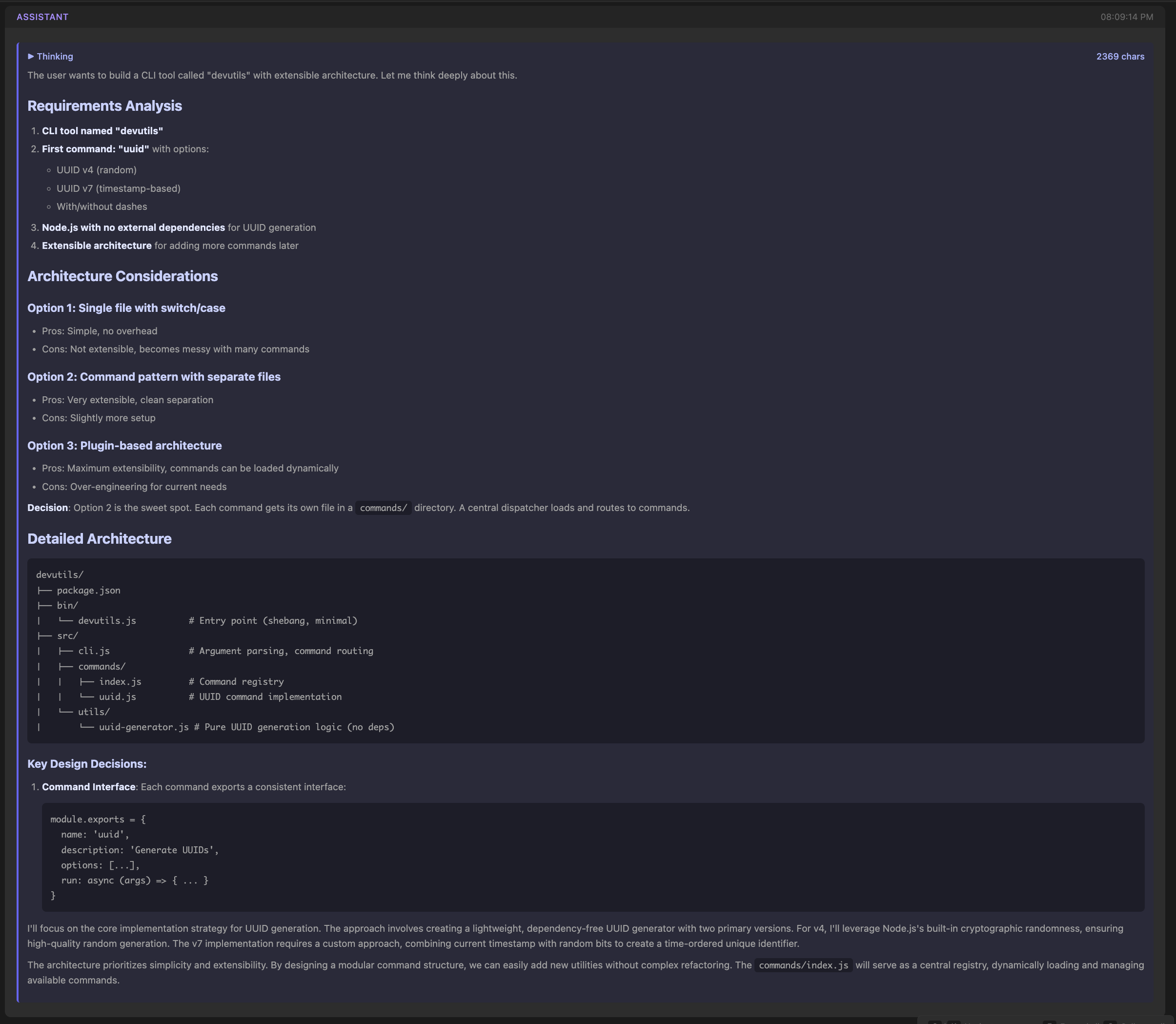Click the Key Design Decisions heading
Image resolution: width=1176 pixels, height=1024 pixels.
[87, 763]
